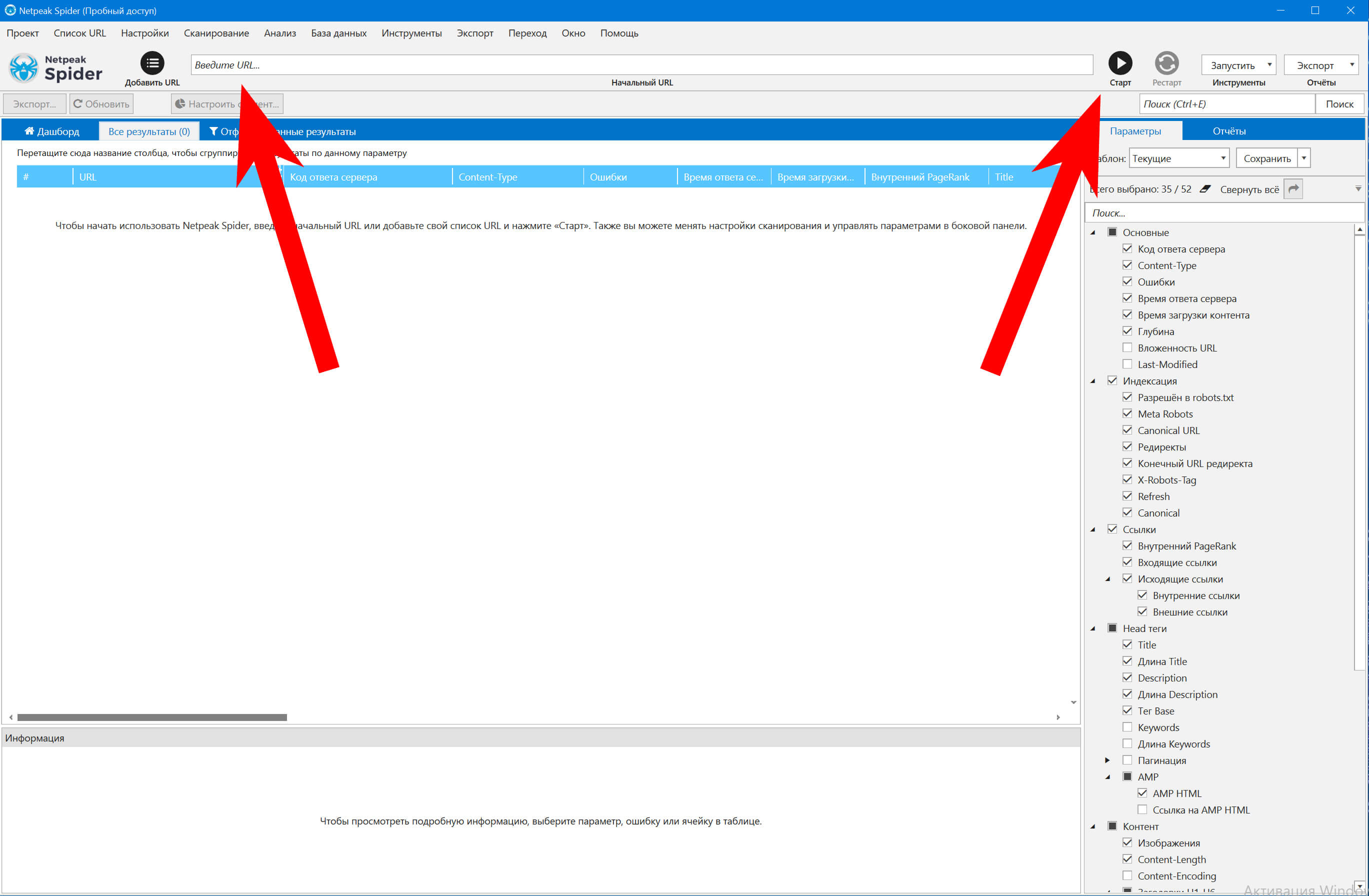
Task: Enable the Keywords checkbox
Action: click(x=1127, y=727)
